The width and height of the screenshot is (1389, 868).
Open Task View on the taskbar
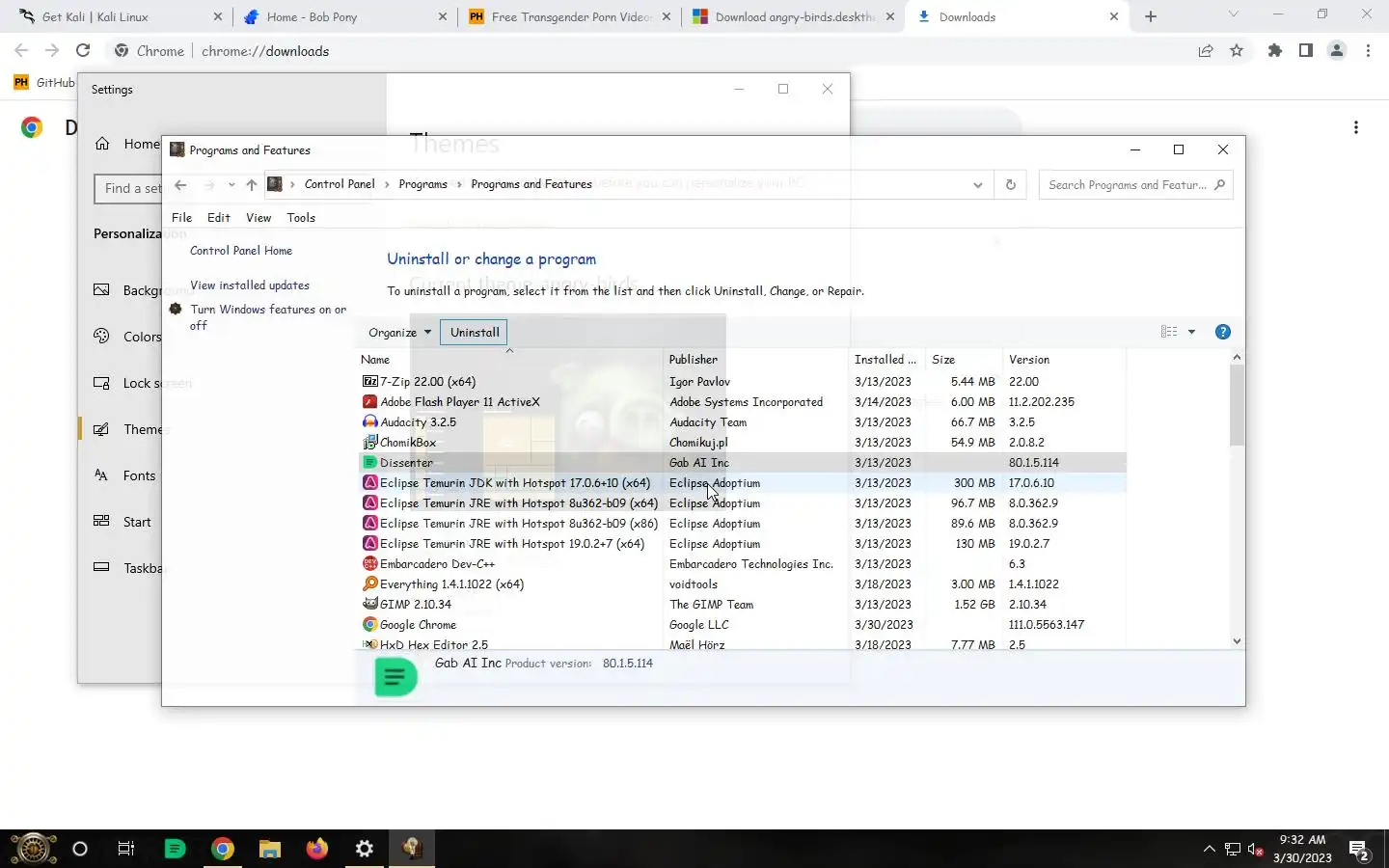(126, 849)
